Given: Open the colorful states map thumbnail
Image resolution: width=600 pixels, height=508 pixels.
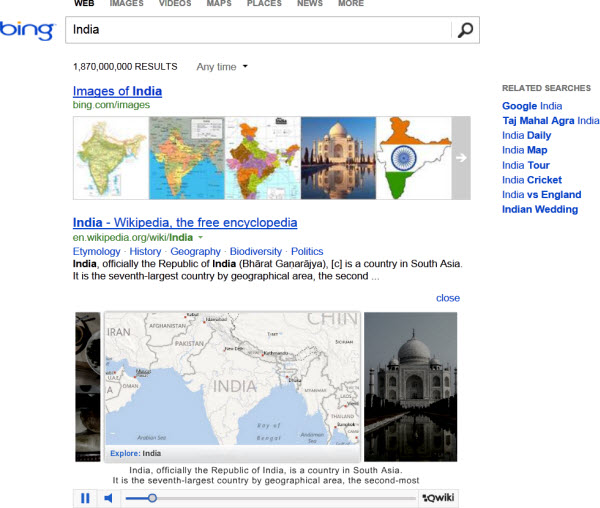Looking at the screenshot, I should pyautogui.click(x=263, y=158).
